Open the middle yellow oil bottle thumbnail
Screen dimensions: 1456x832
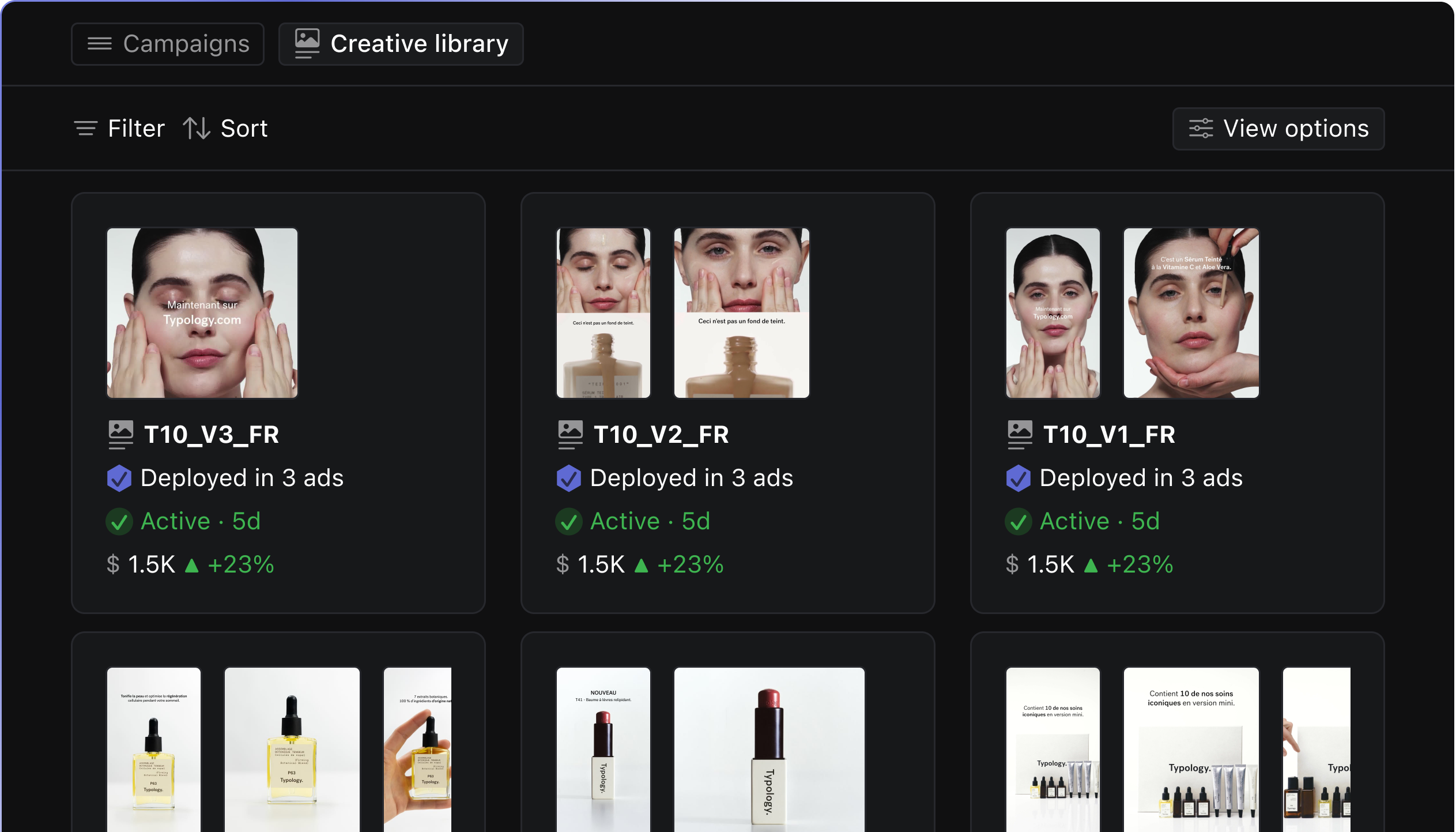pos(292,749)
